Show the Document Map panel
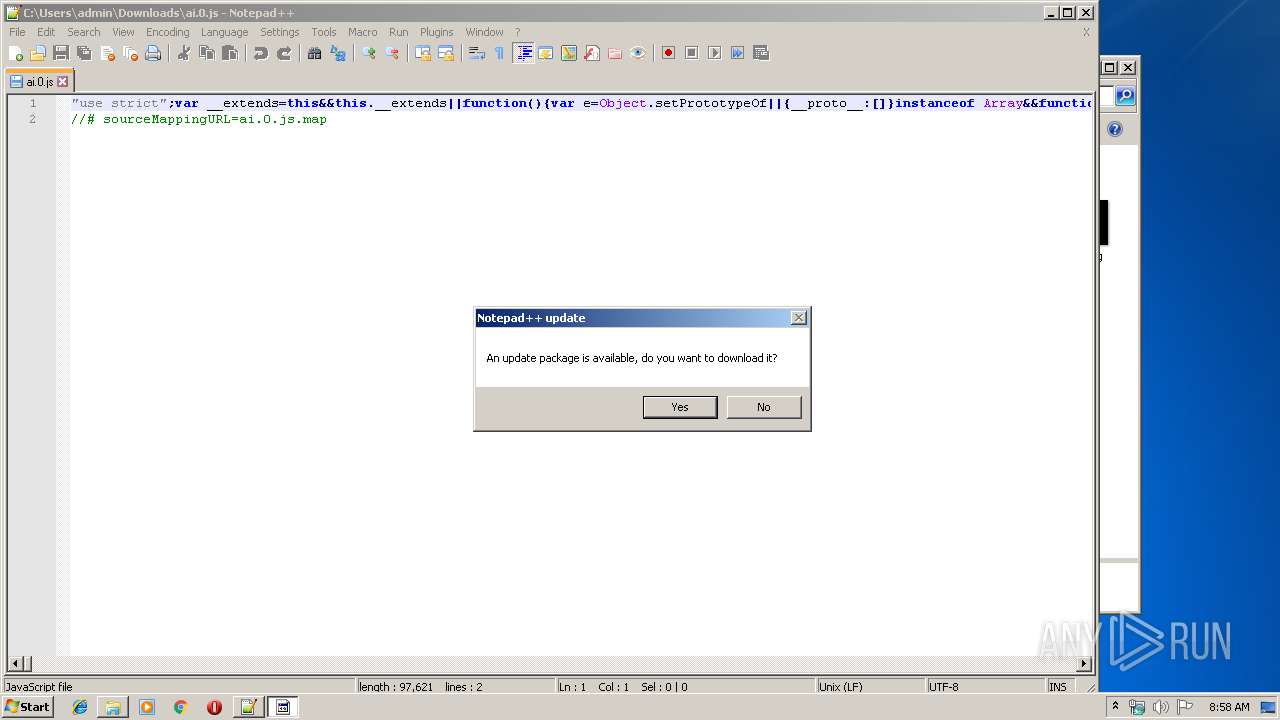 pyautogui.click(x=569, y=53)
